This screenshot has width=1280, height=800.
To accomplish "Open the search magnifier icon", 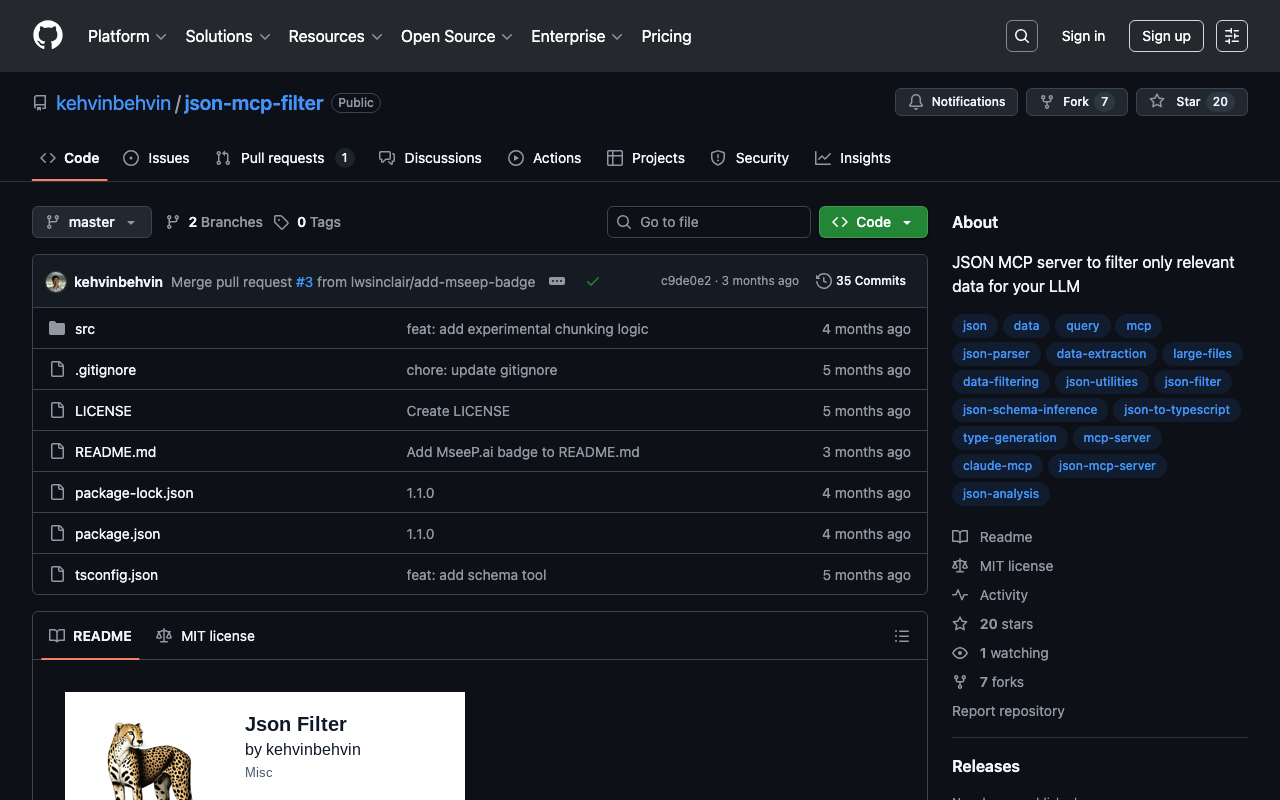I will (1021, 36).
